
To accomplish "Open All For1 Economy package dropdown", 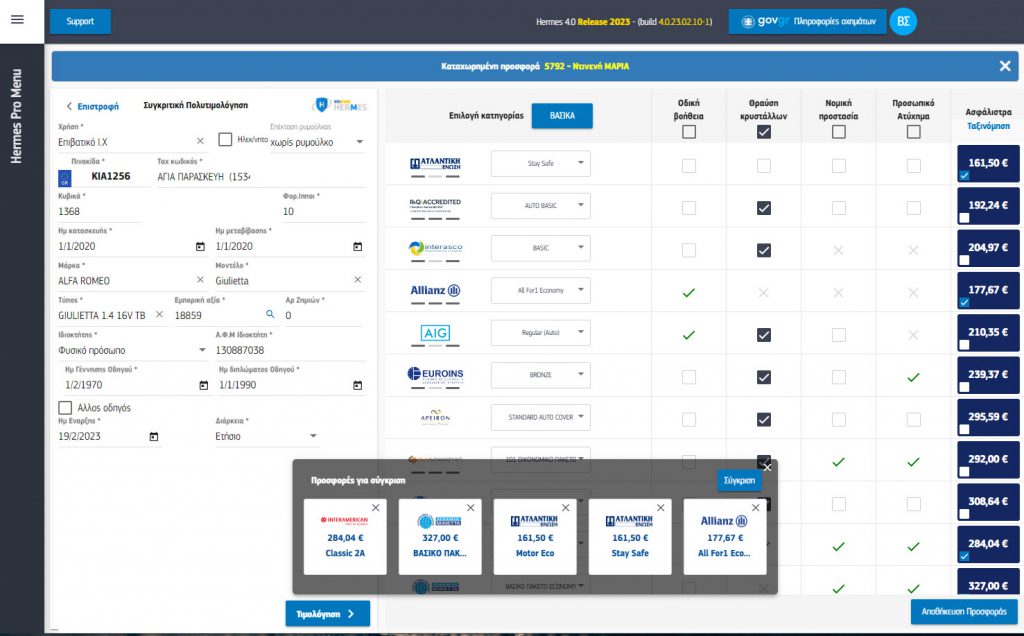I will (541, 290).
